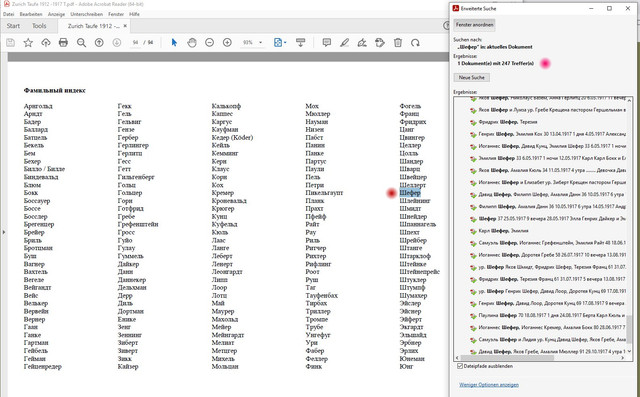The image size is (640, 397).
Task: Switch to the Tools tab
Action: coord(39,26)
